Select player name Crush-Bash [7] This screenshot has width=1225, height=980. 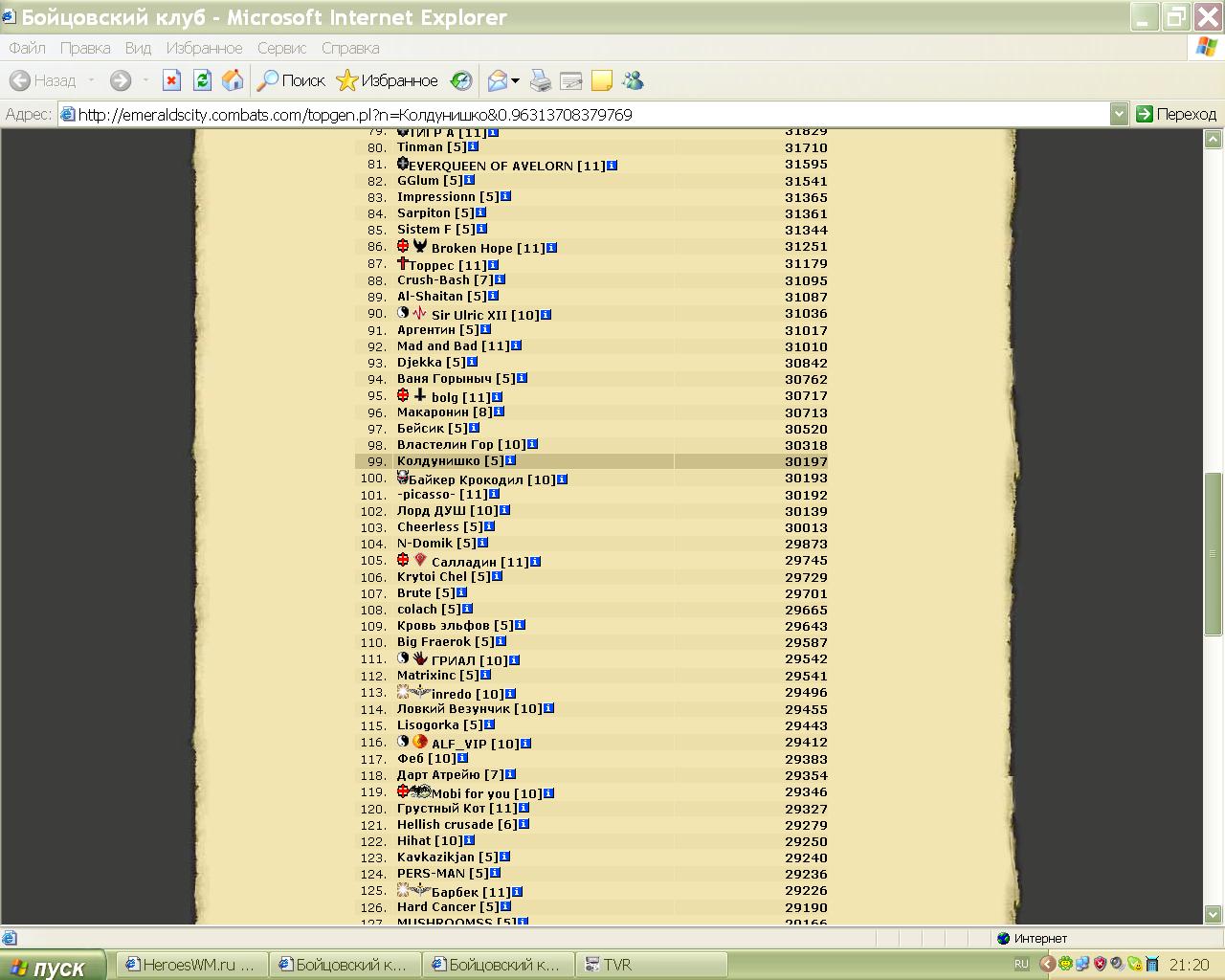pos(445,280)
